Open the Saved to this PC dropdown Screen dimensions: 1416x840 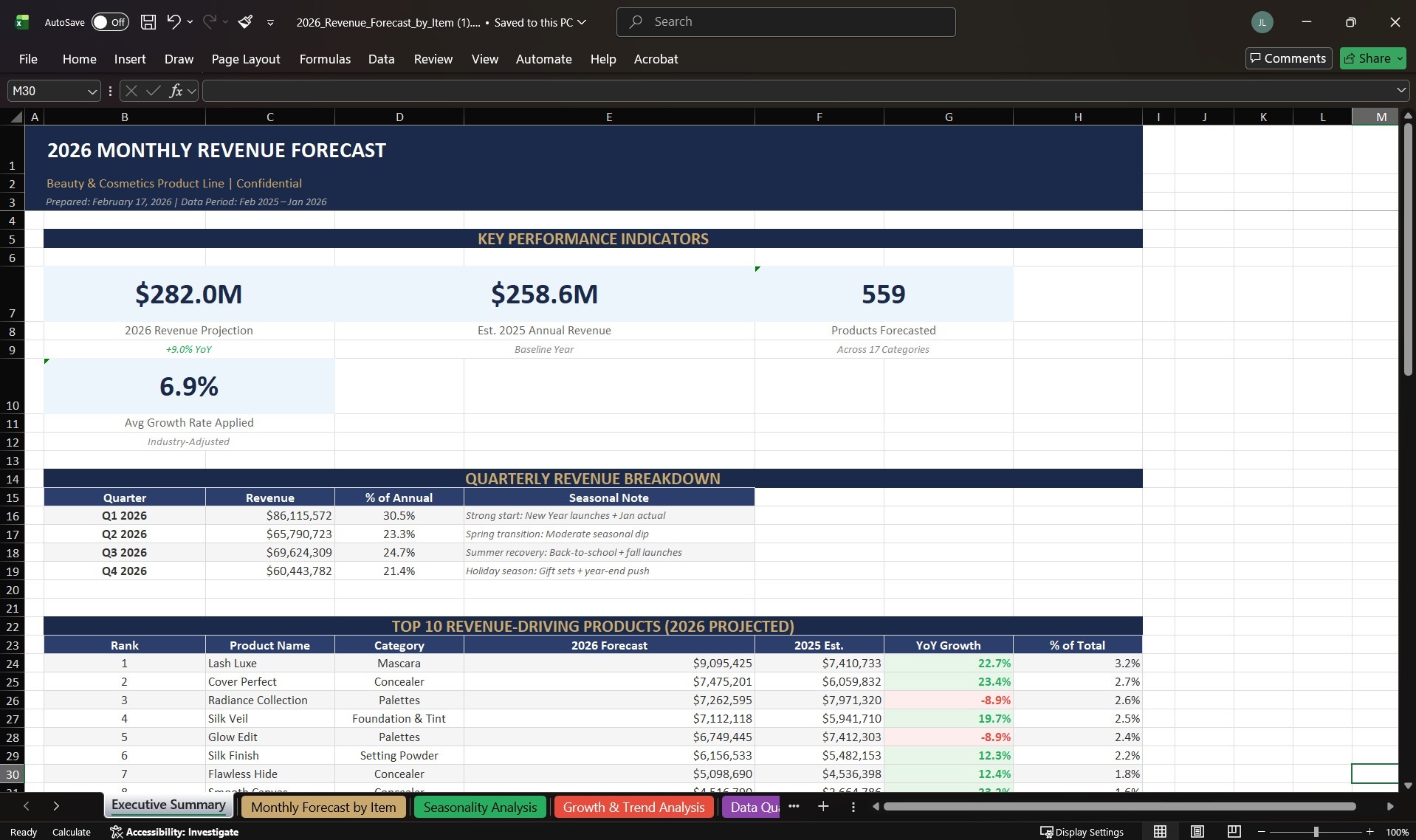[582, 22]
